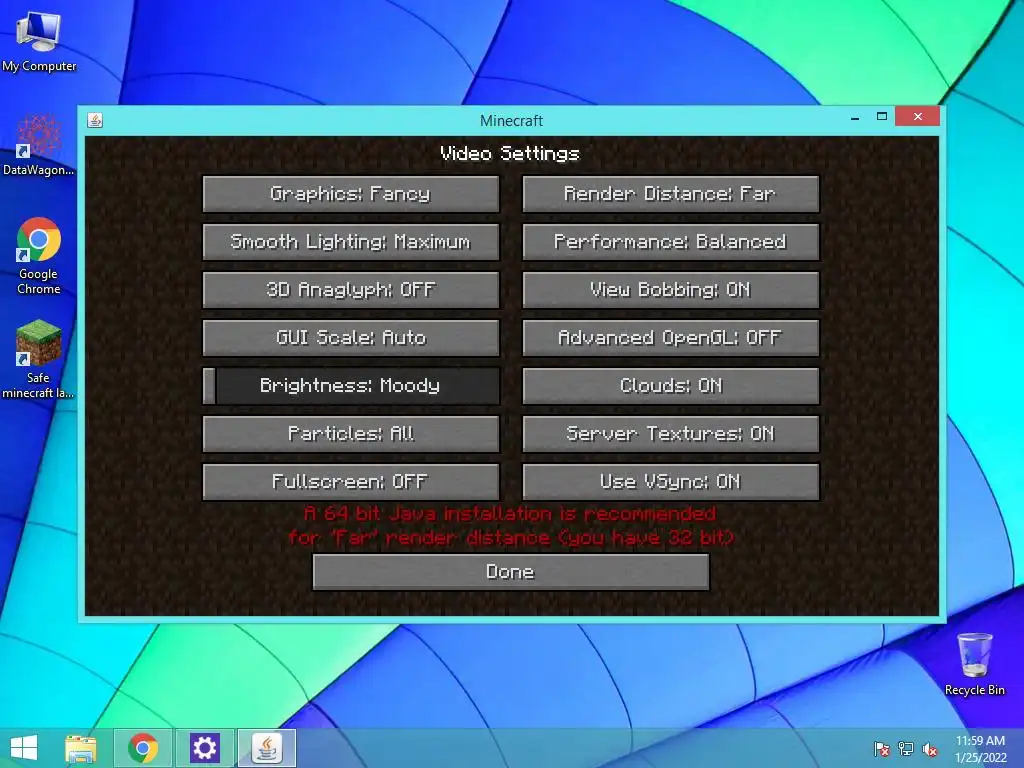Toggle View Bobbing: ON

(x=671, y=290)
